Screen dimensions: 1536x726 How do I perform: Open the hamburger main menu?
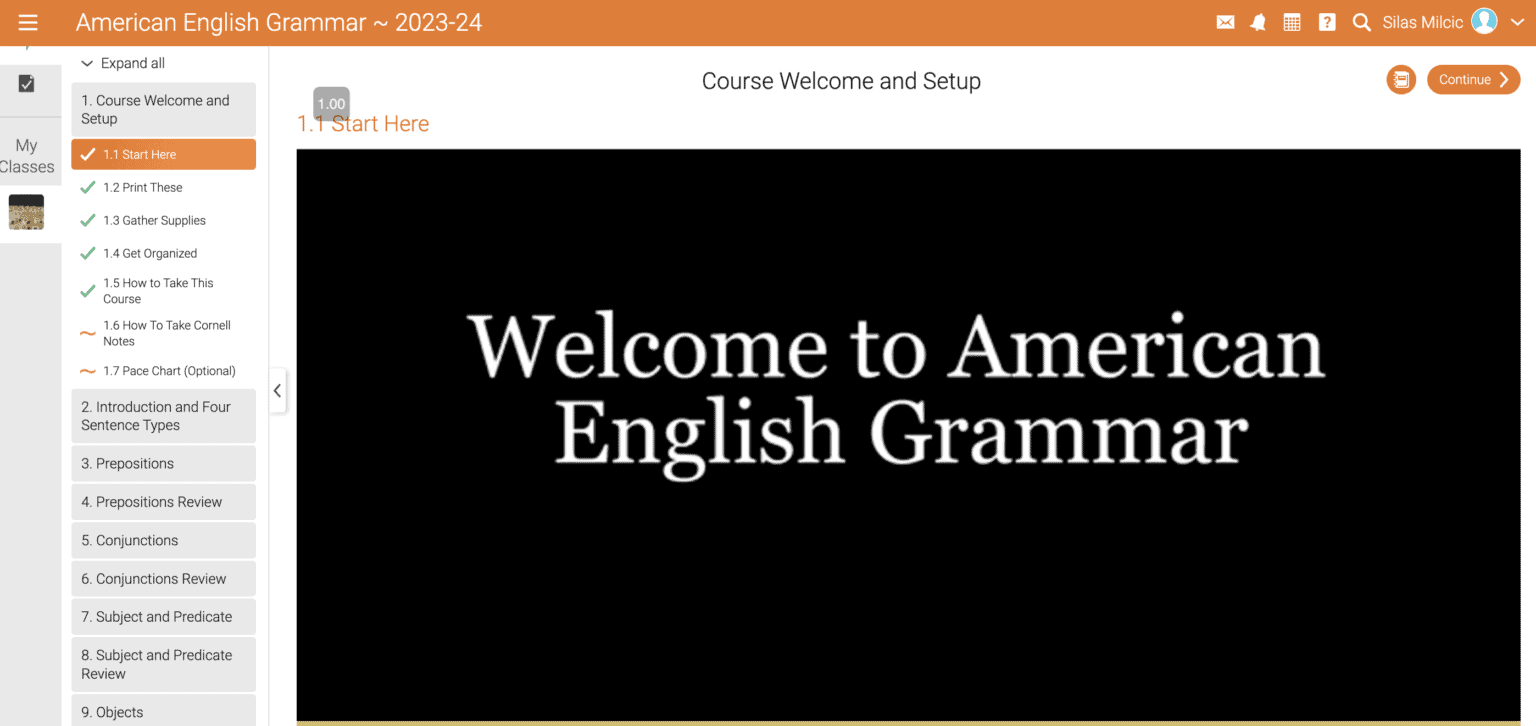point(28,22)
